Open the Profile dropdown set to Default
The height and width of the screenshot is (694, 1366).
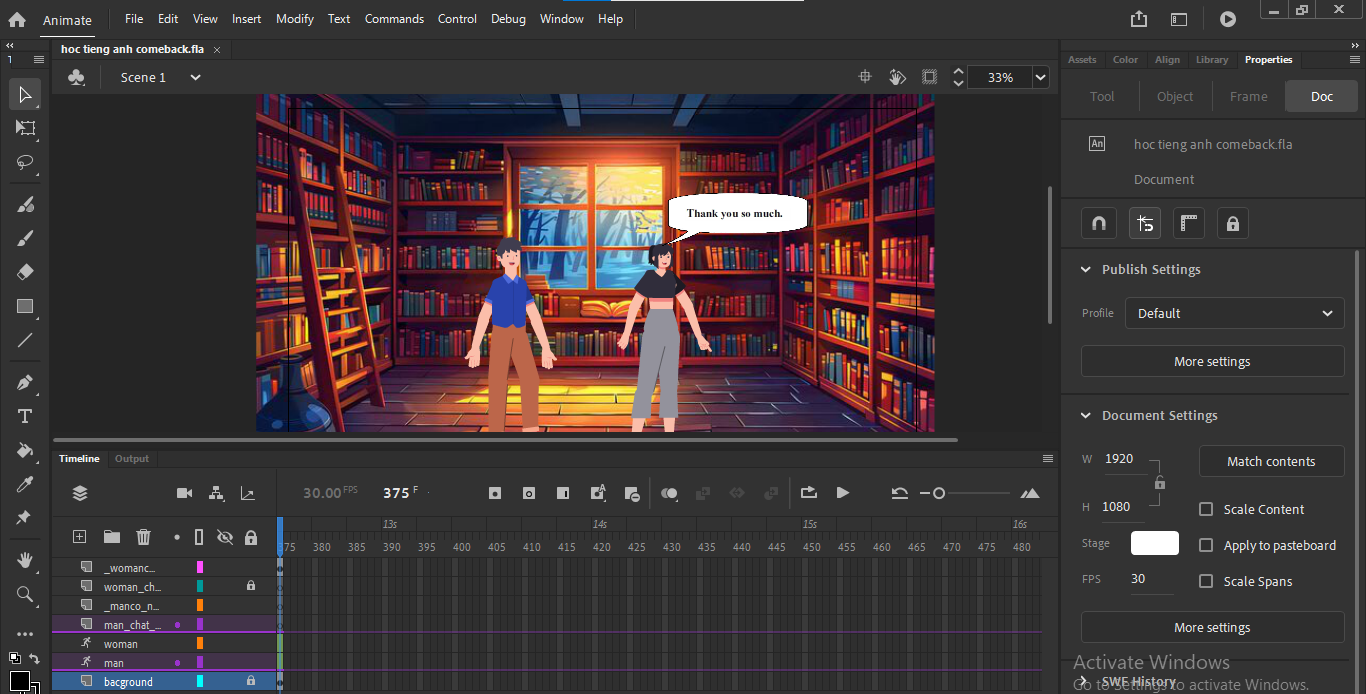coord(1234,313)
